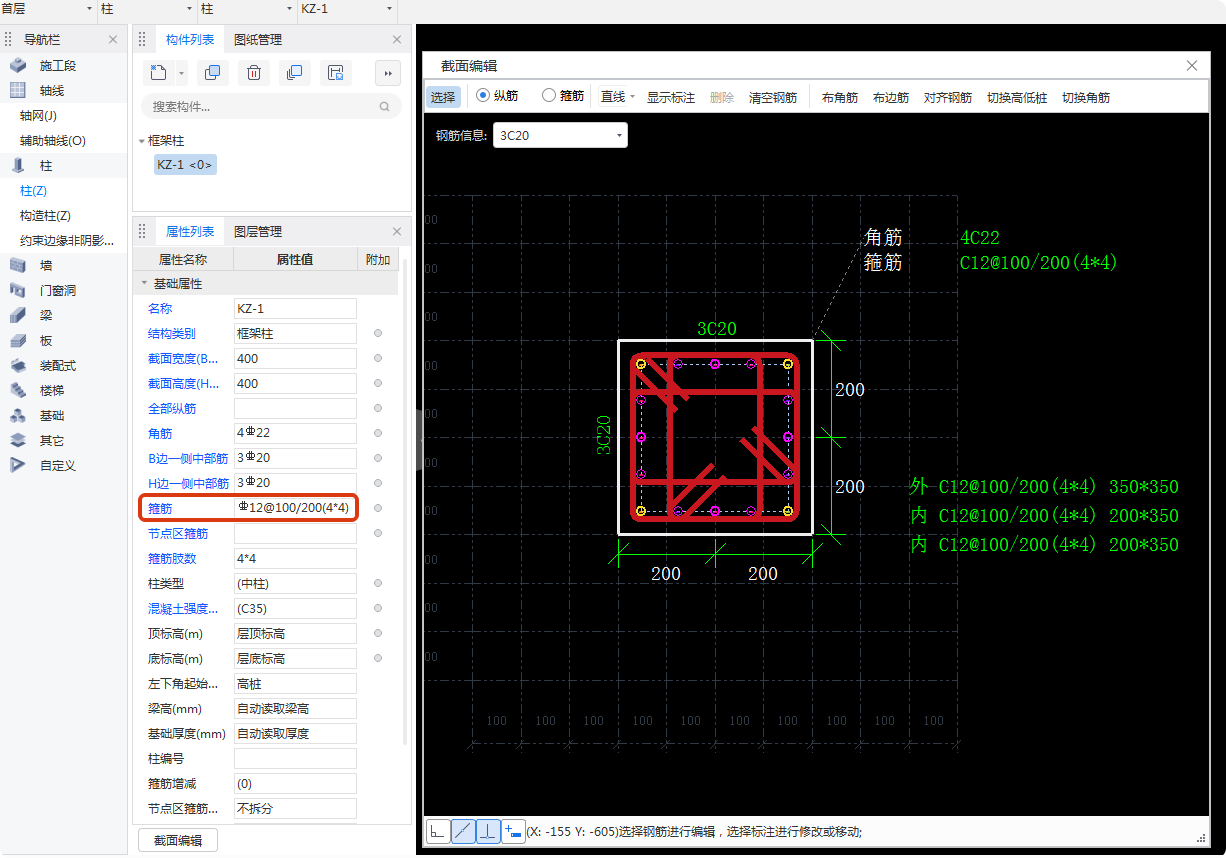This screenshot has width=1226, height=858.
Task: Collapse the 柱 section in navigation bar
Action: point(45,166)
